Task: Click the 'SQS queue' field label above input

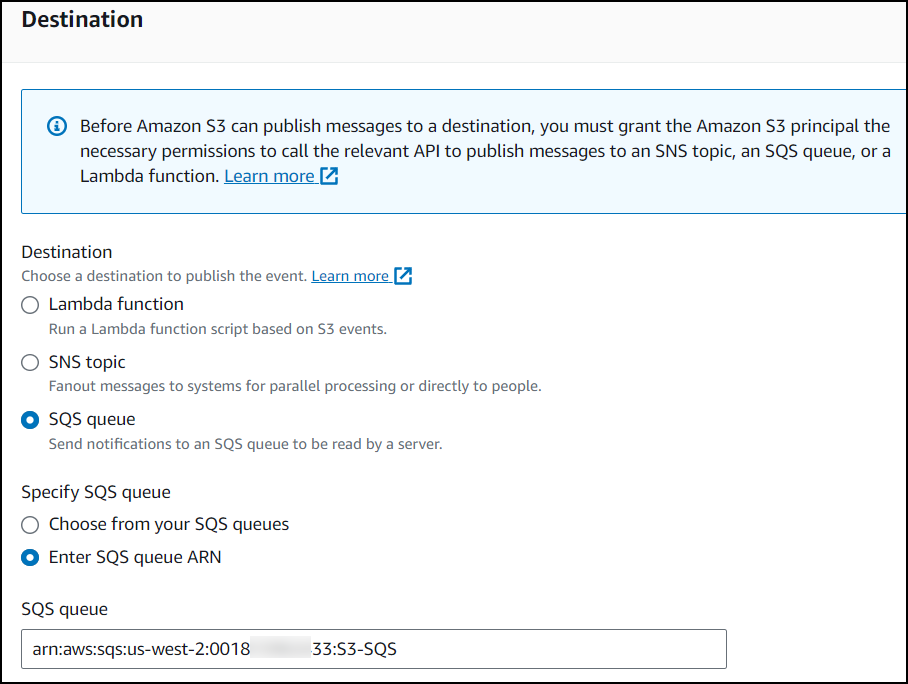Action: tap(64, 609)
